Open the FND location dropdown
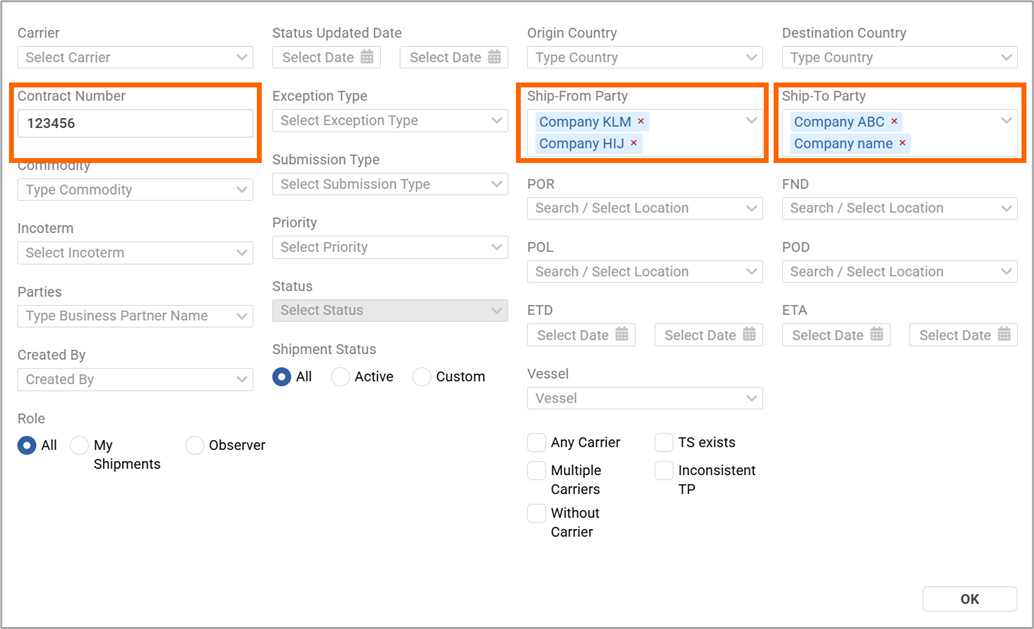Viewport: 1034px width, 629px height. coord(899,208)
